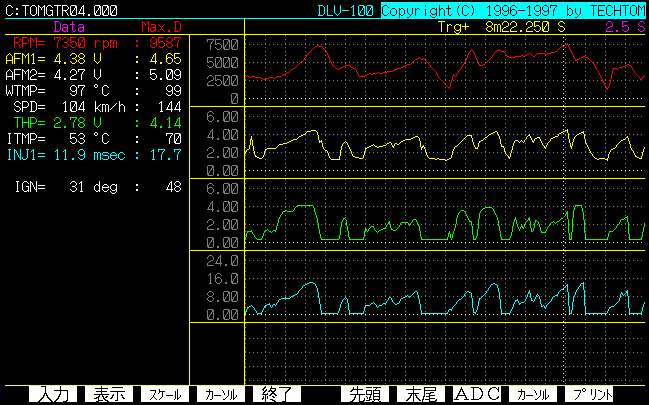Click the 表示 display button
This screenshot has width=649, height=405.
point(109,394)
